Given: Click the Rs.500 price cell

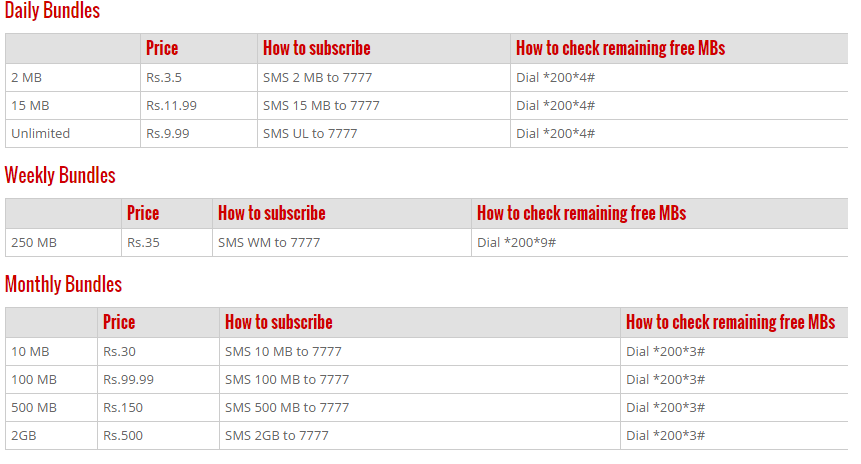Looking at the screenshot, I should pos(159,435).
